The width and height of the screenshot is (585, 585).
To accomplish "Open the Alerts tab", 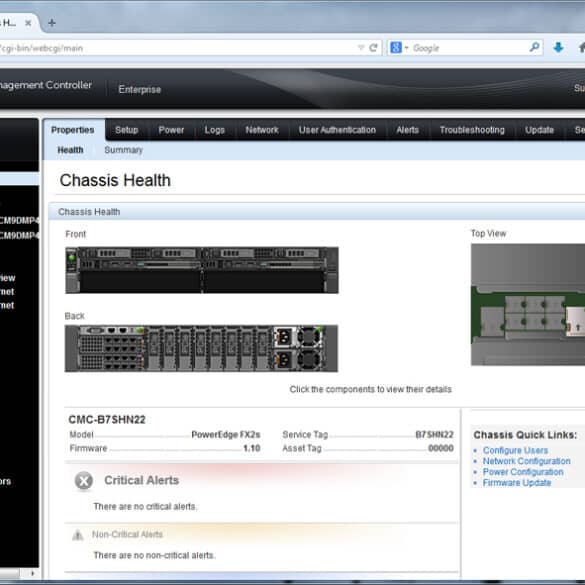I will click(407, 130).
